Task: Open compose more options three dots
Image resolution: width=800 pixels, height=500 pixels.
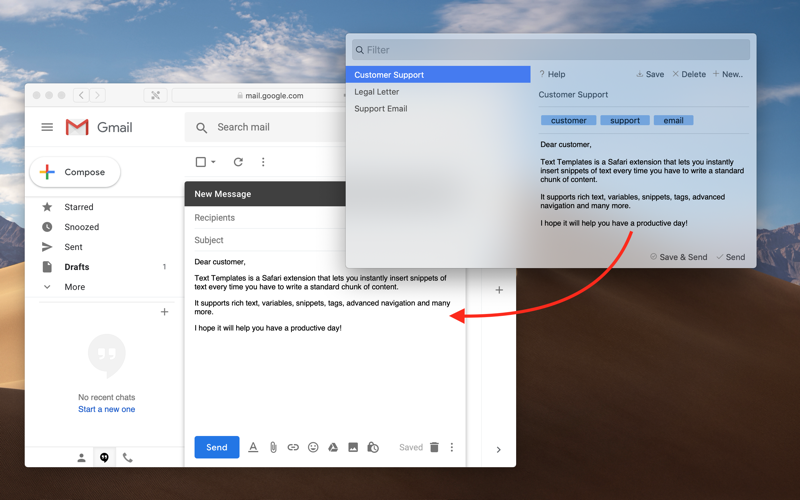Action: coord(452,447)
